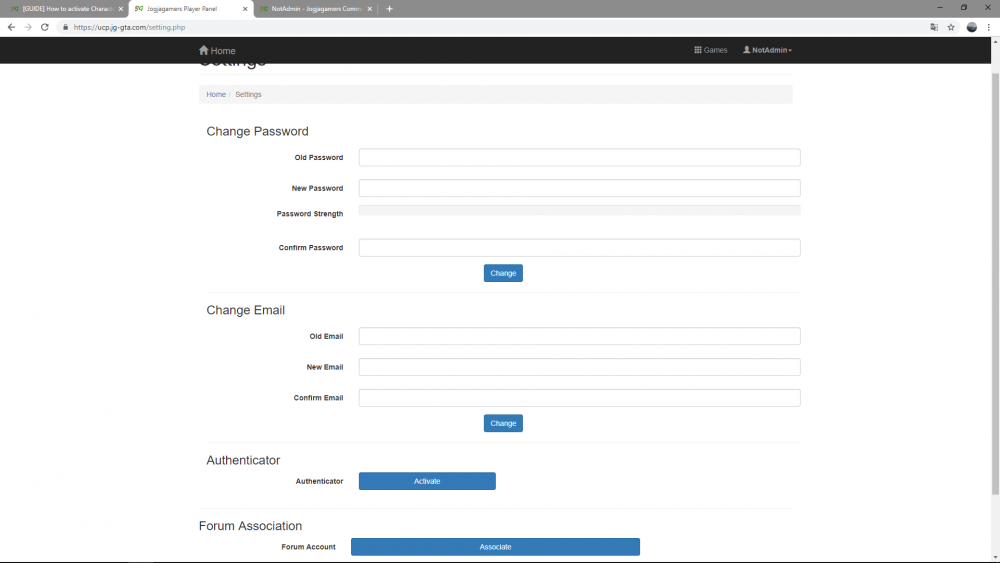The width and height of the screenshot is (1000, 563).
Task: Focus the Old Email field
Action: [x=579, y=336]
